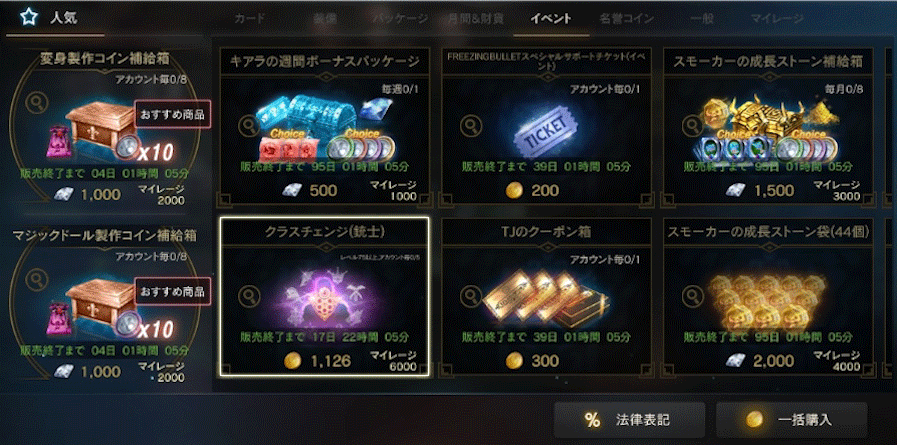The image size is (897, 445).
Task: Click magnifier icon on マジックドール製作コイン補給箱
Action: point(38,278)
